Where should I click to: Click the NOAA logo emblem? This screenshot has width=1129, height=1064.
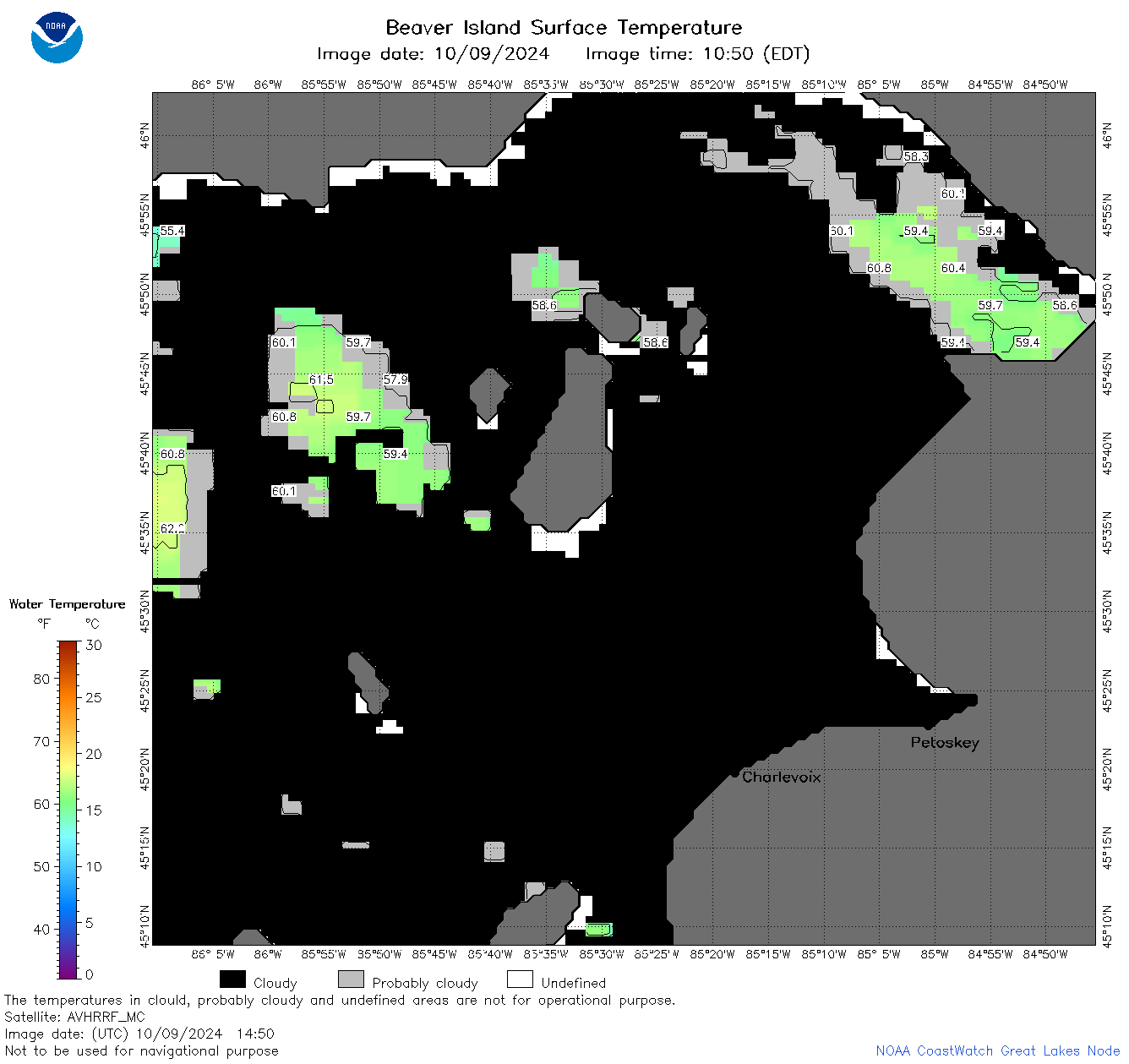[57, 38]
